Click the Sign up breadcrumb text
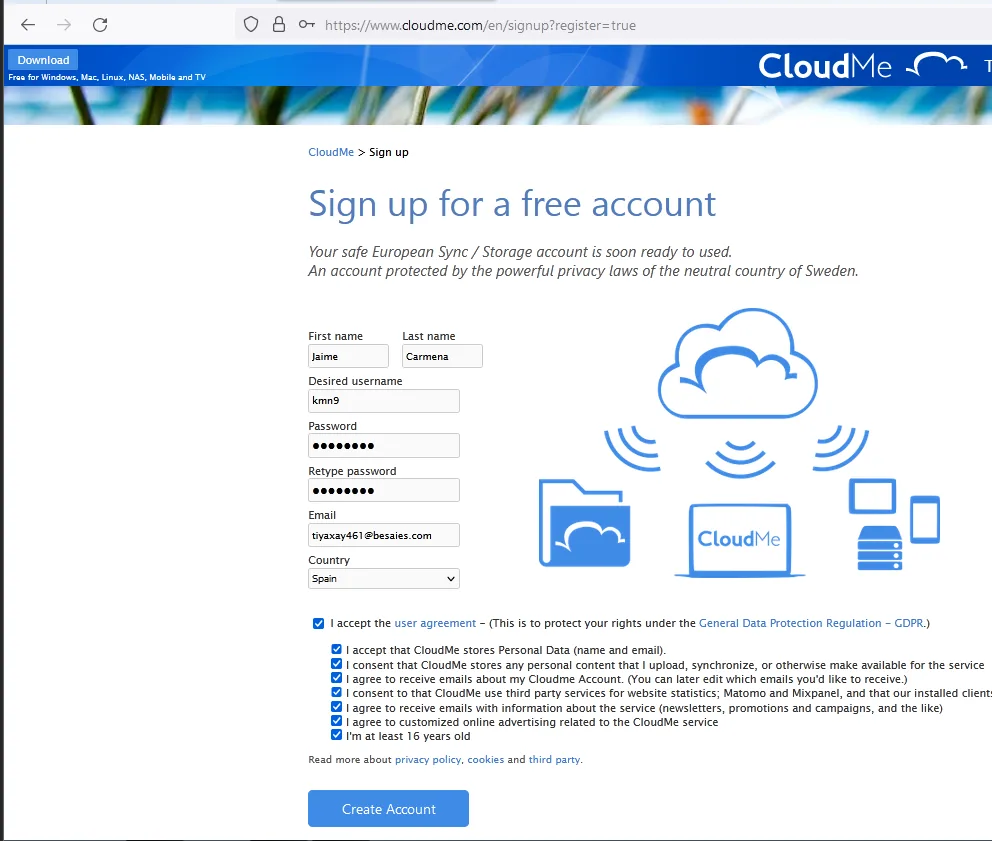The width and height of the screenshot is (992, 841). click(x=388, y=153)
